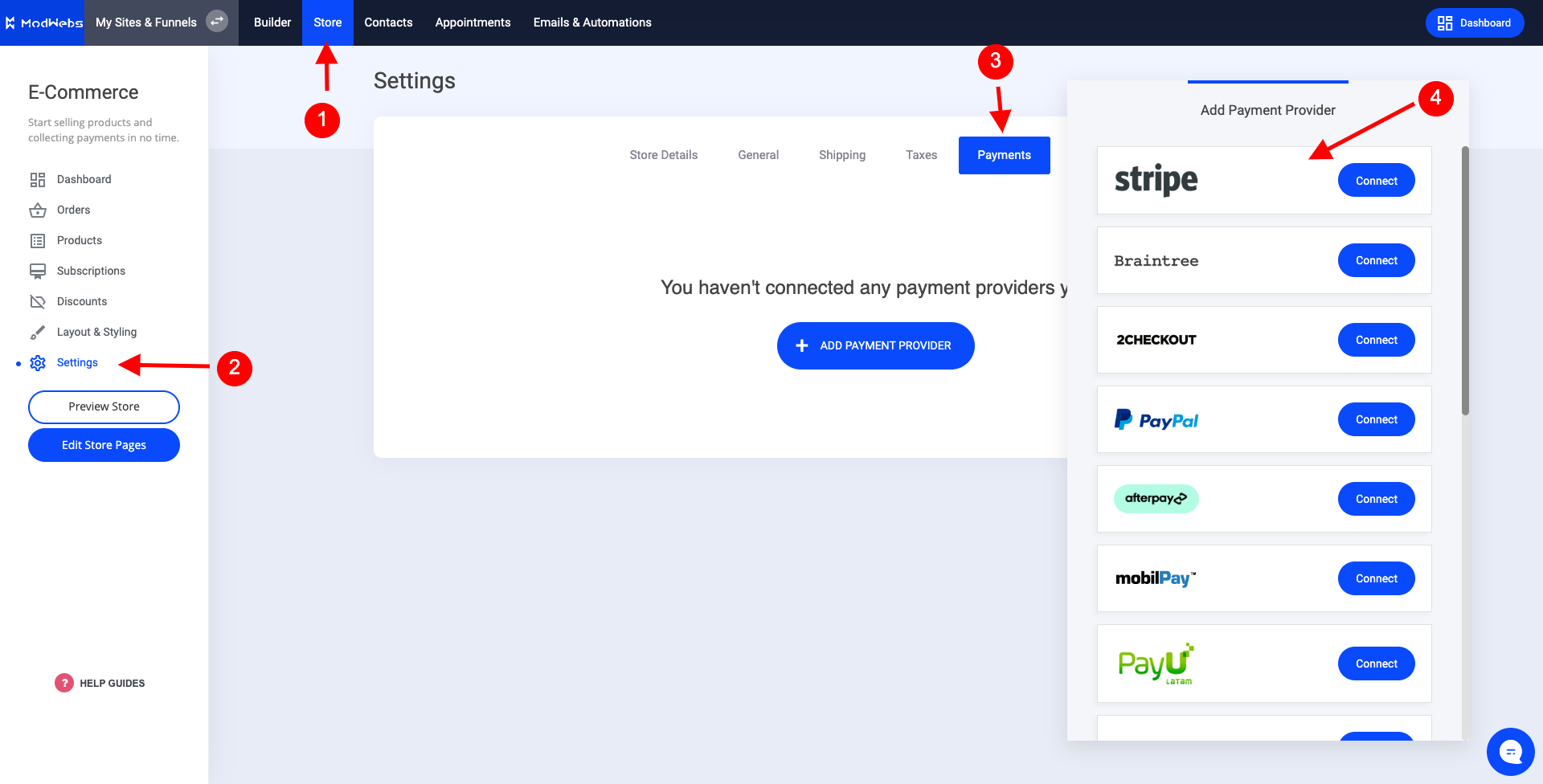This screenshot has height=784, width=1543.
Task: Click the Settings gear icon
Action: tap(38, 363)
